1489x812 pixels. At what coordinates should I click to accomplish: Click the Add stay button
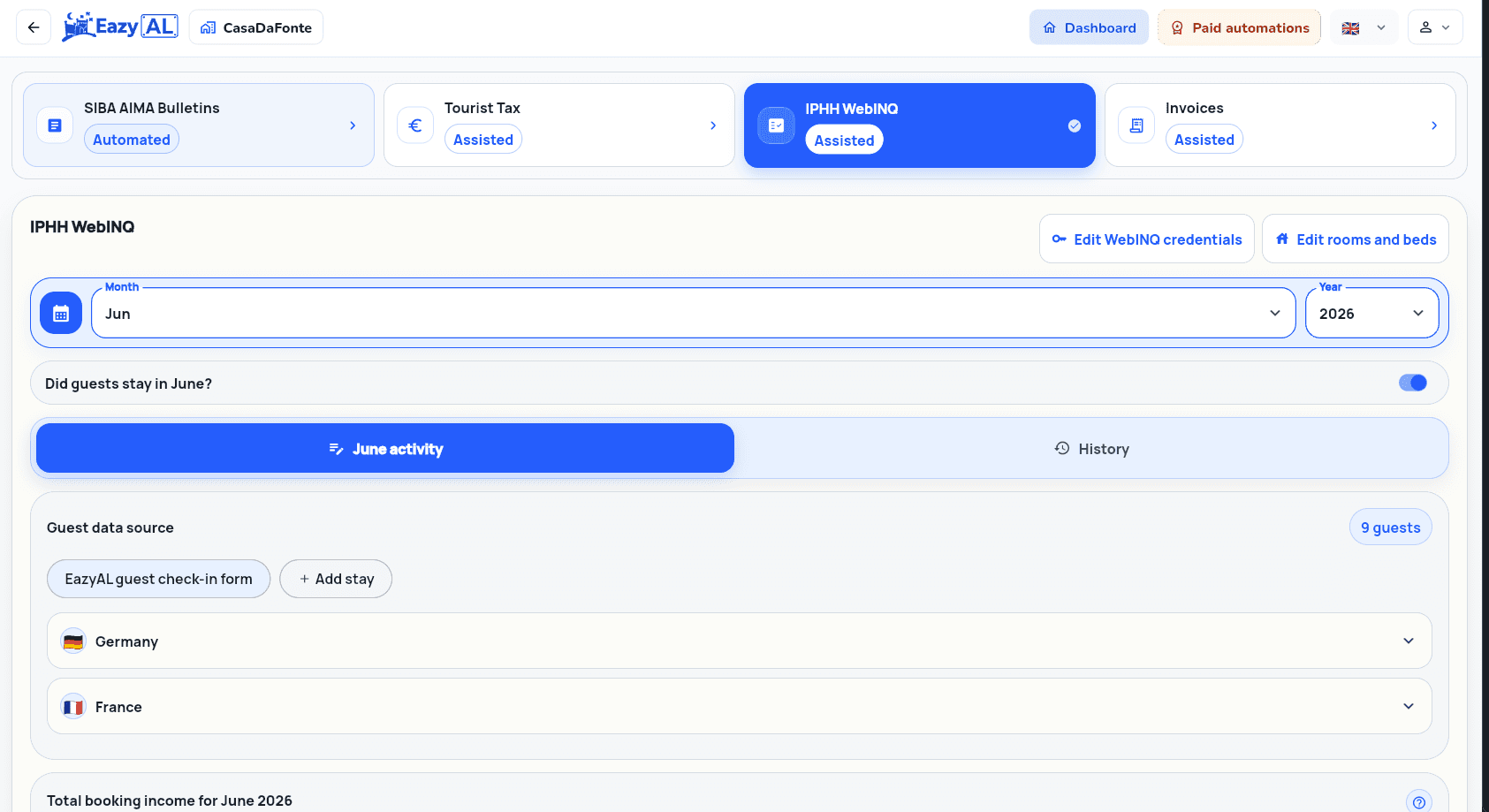coord(336,579)
